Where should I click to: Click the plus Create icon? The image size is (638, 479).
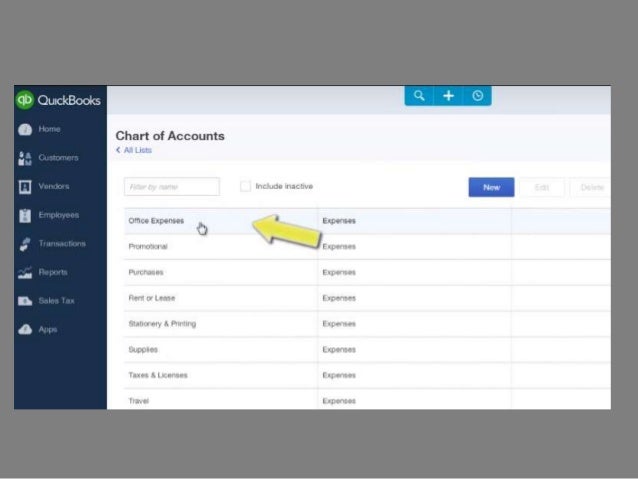pyautogui.click(x=448, y=96)
